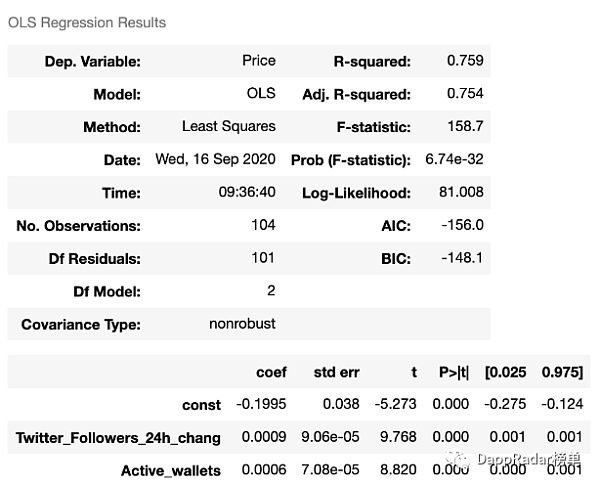Select the time value 09:36:40
600x486 pixels.
(x=247, y=193)
